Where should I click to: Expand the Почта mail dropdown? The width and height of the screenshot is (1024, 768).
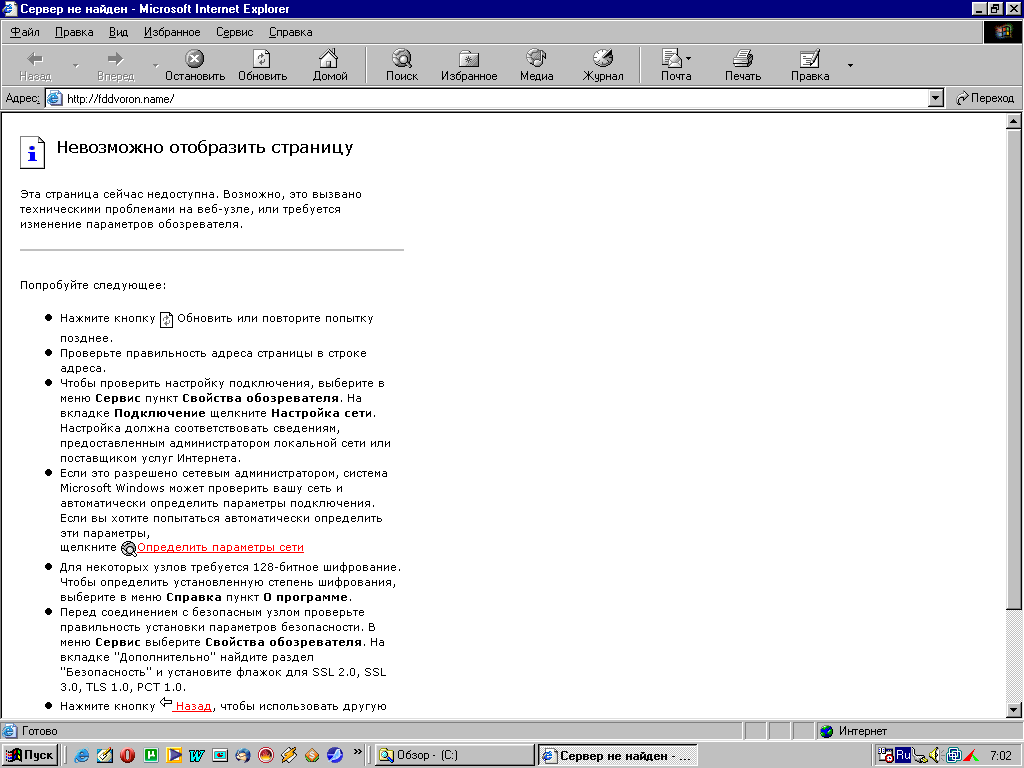pos(689,60)
